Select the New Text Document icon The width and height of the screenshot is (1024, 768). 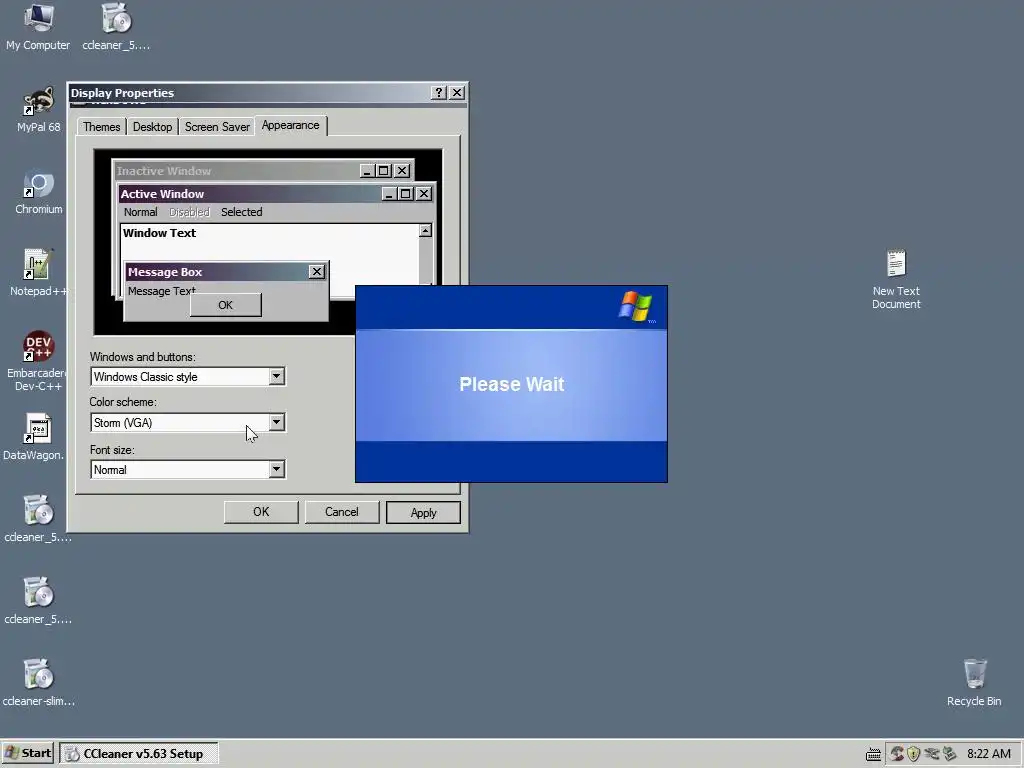click(896, 279)
